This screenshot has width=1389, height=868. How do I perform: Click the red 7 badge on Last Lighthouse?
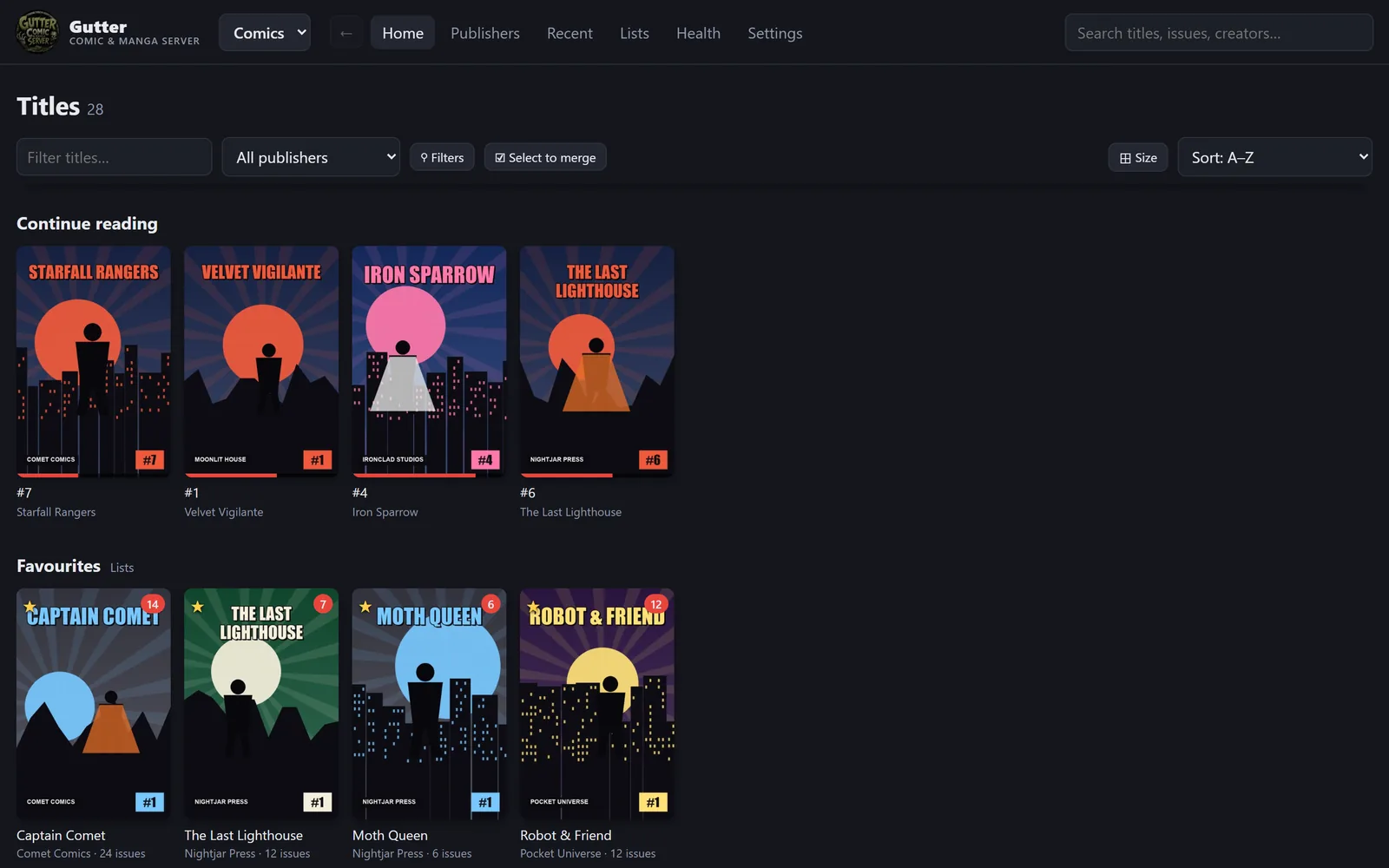323,604
